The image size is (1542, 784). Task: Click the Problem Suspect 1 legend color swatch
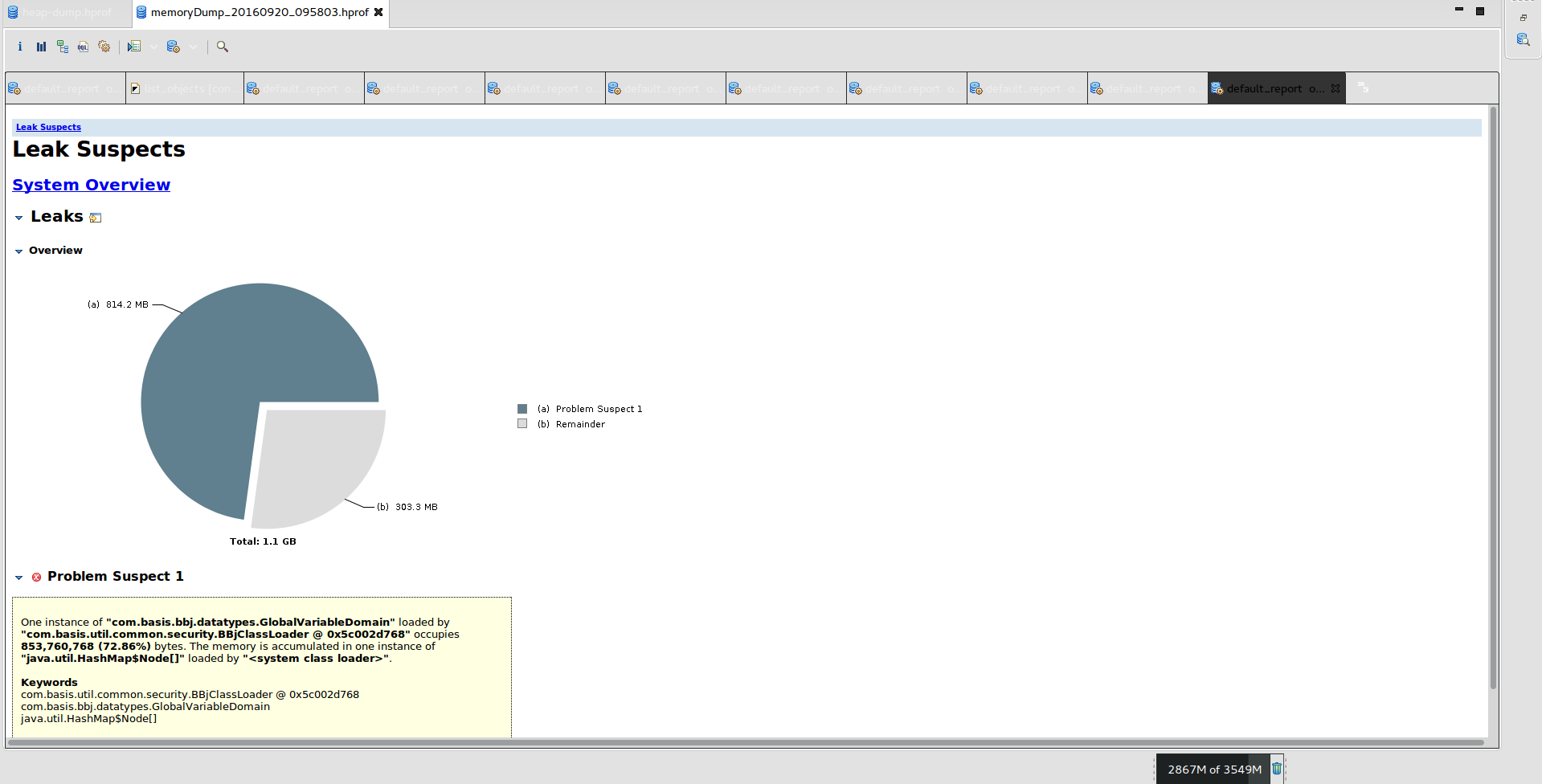[522, 409]
